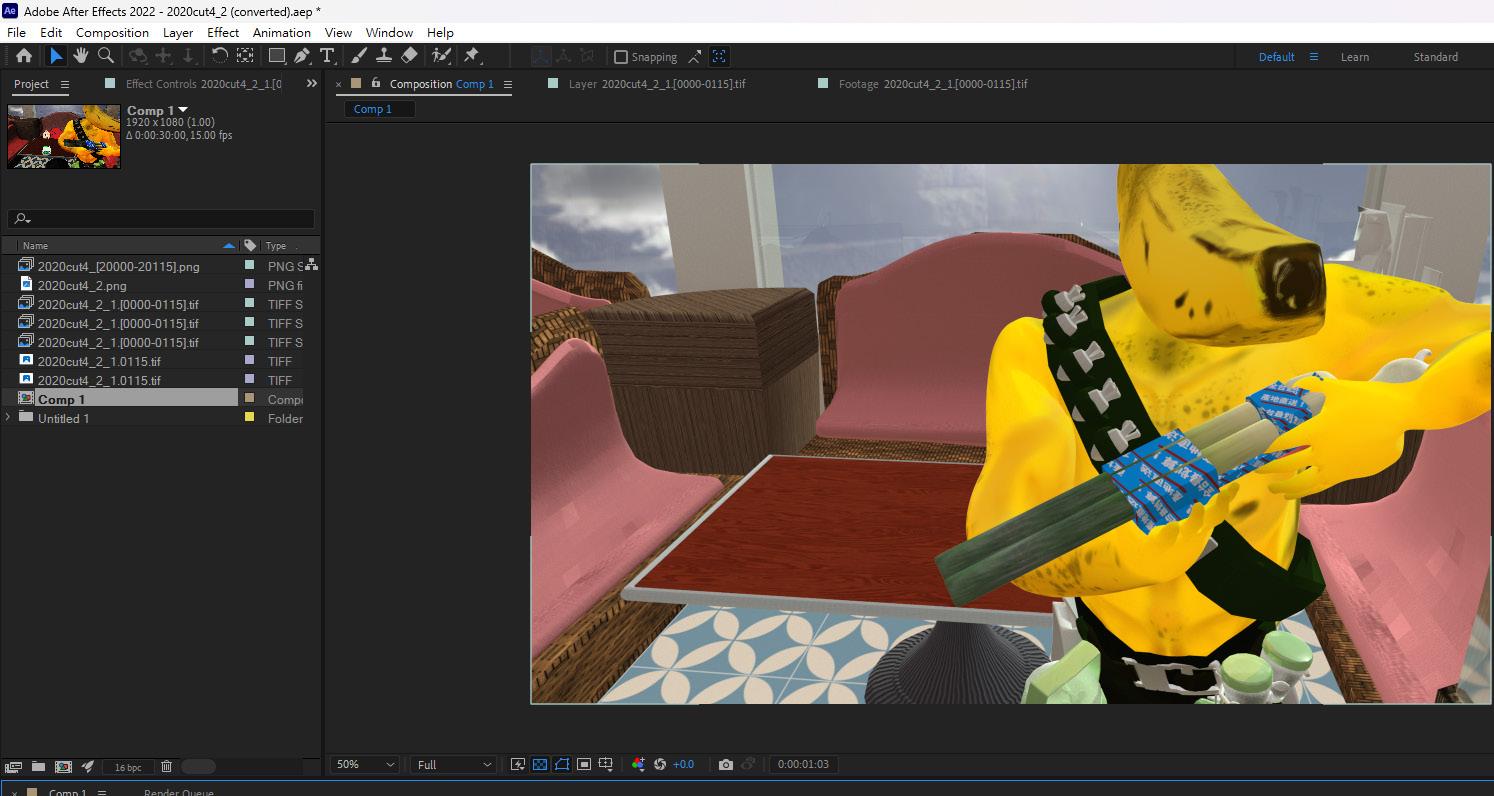This screenshot has width=1494, height=796.
Task: Select the Puppet Pin tool
Action: (472, 56)
